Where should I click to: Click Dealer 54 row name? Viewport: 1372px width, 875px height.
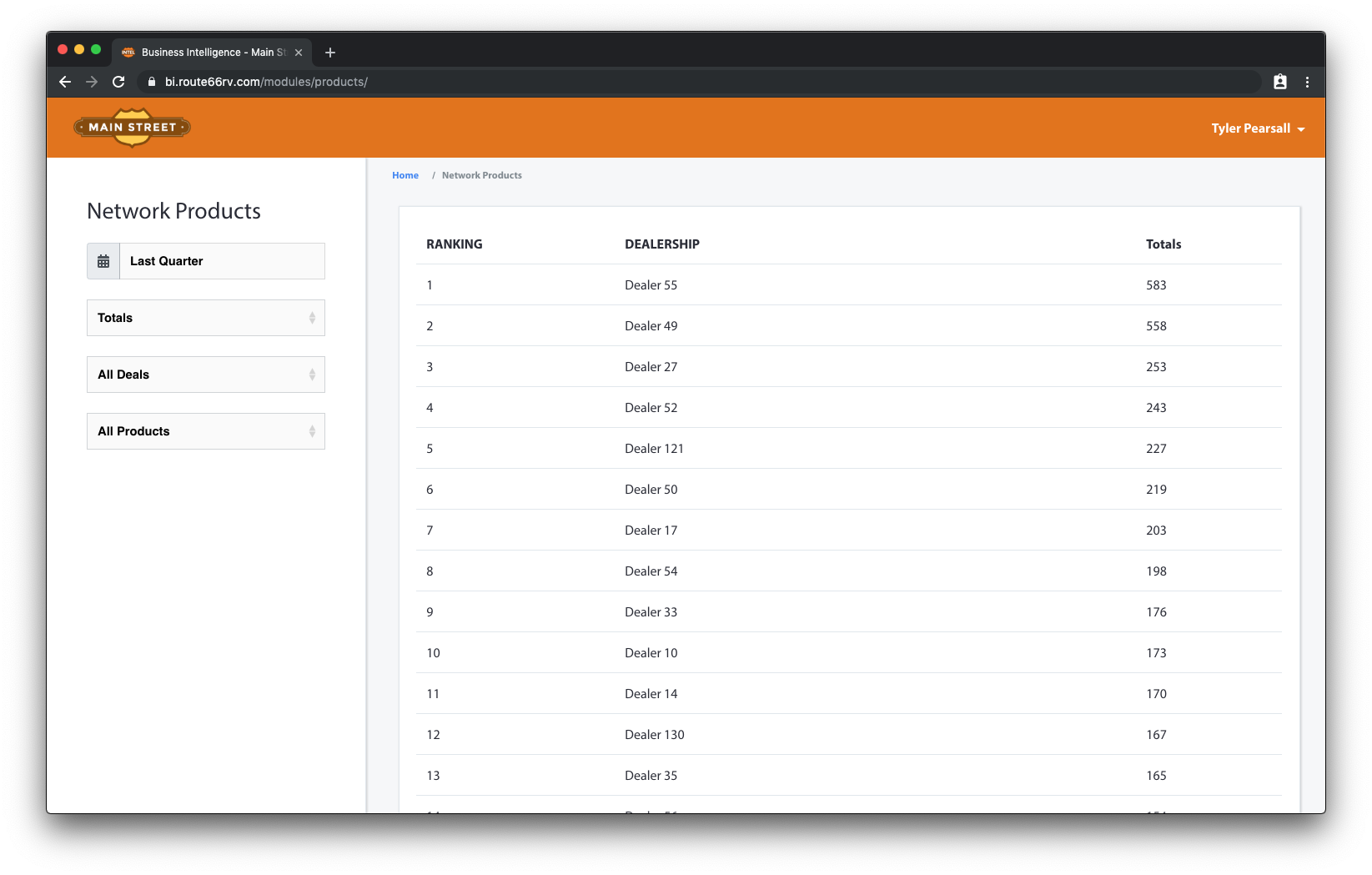651,571
